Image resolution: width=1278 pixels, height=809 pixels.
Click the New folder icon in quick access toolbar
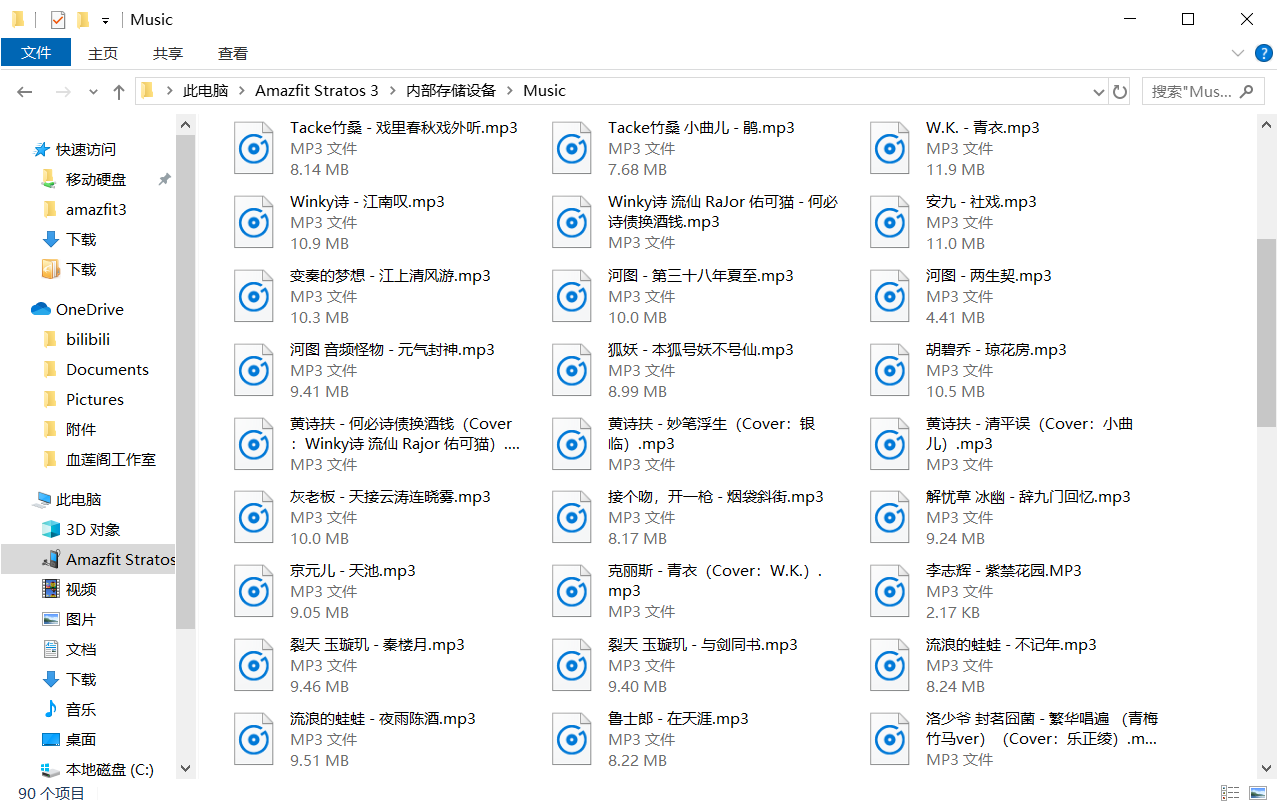point(83,19)
